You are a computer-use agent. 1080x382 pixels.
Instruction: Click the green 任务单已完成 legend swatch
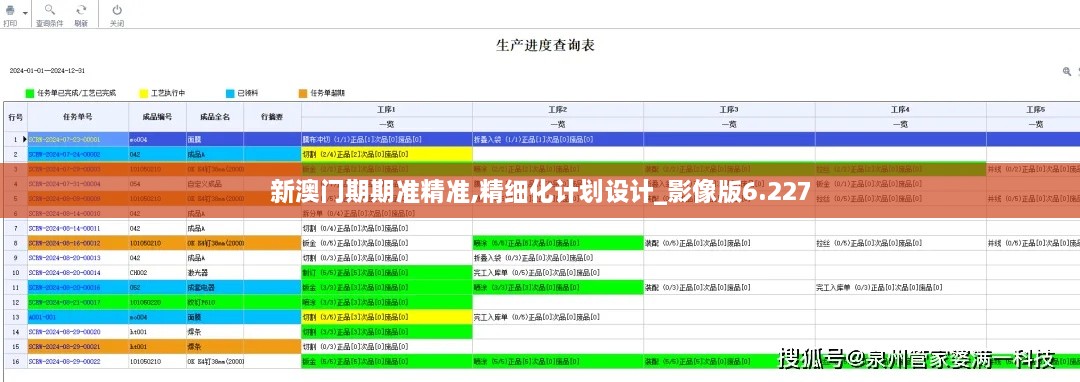pyautogui.click(x=30, y=93)
